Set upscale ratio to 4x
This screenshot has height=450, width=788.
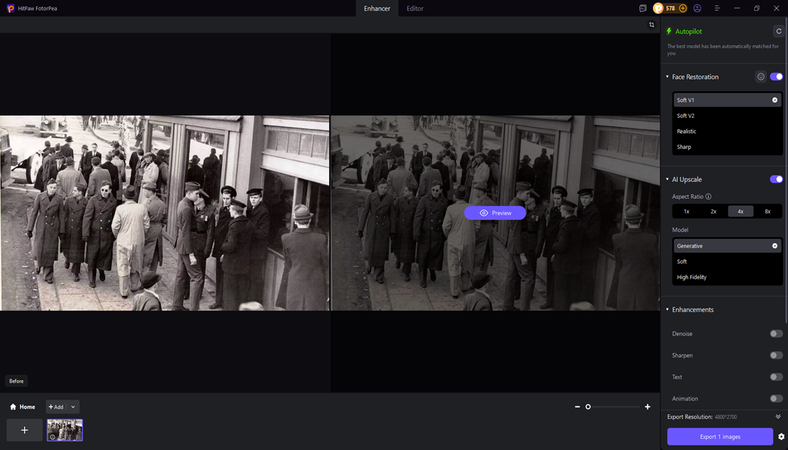740,211
